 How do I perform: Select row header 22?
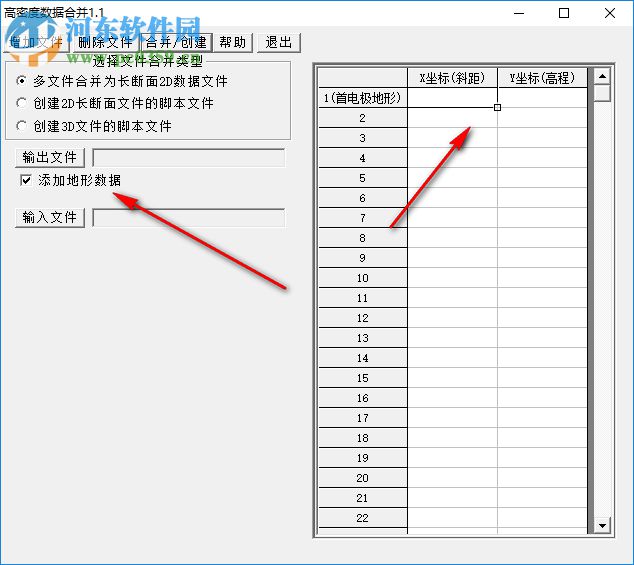363,518
